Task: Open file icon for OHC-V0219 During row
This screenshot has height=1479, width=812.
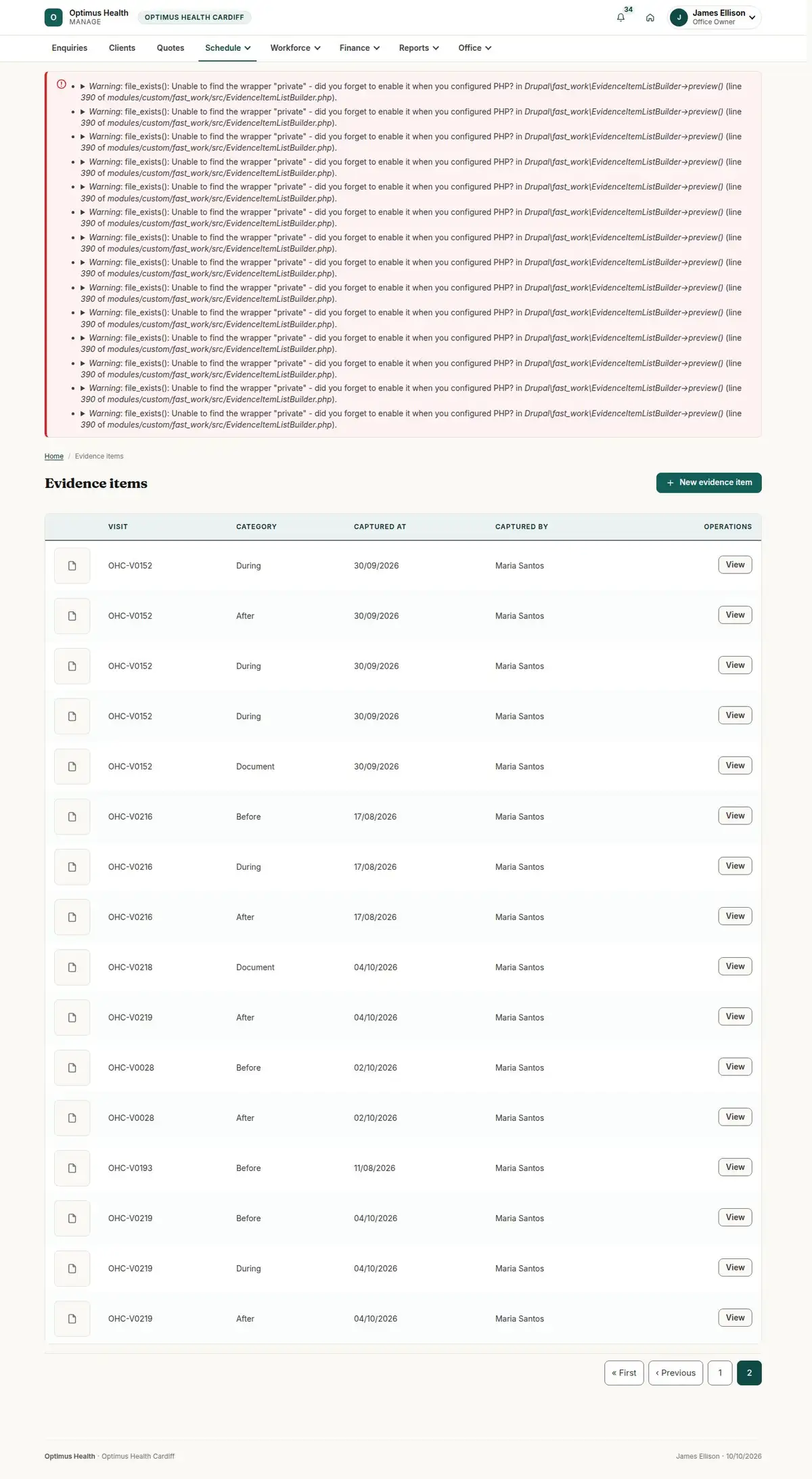Action: (72, 1268)
